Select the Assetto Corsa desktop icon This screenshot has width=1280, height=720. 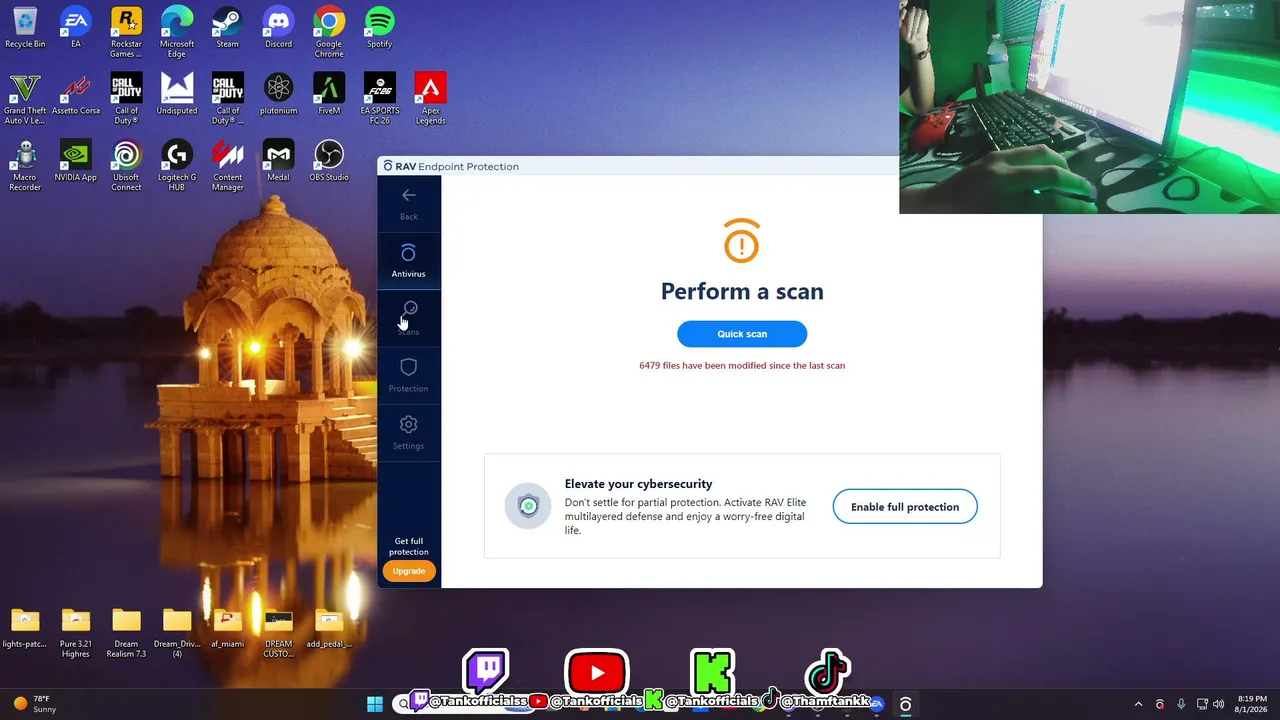76,95
